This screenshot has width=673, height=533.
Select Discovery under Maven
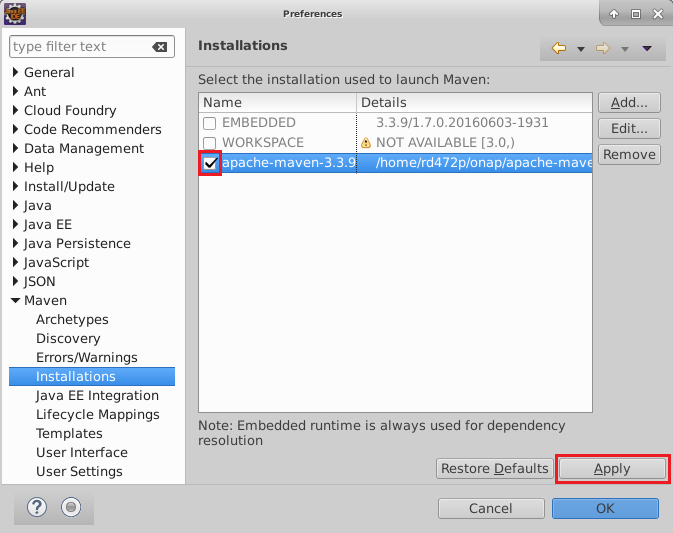[x=68, y=338]
